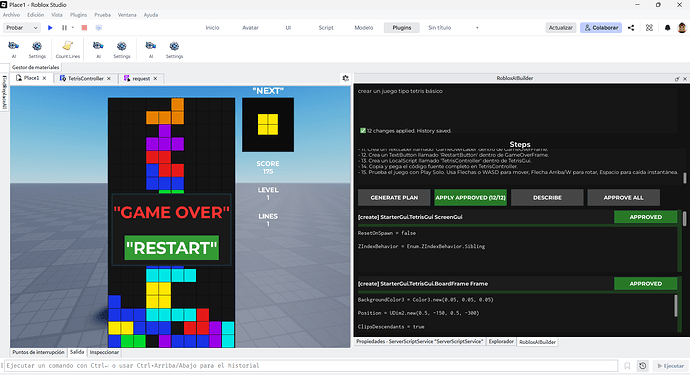
Task: Open the rightmost AI plugin icon
Action: tap(151, 49)
